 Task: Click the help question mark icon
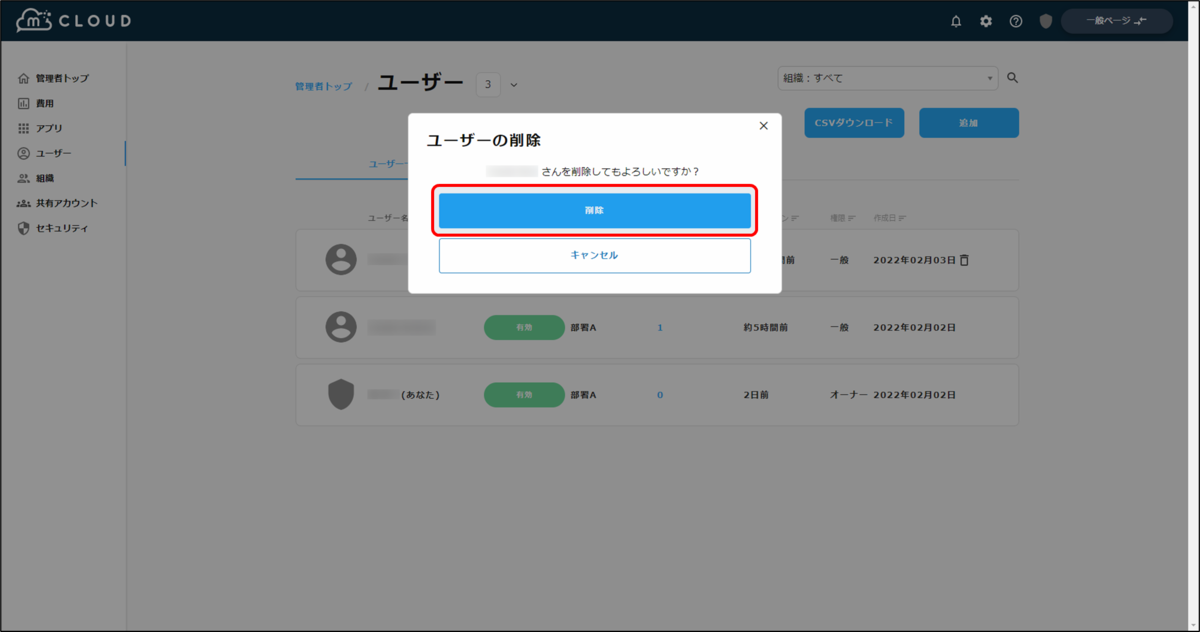click(1016, 20)
